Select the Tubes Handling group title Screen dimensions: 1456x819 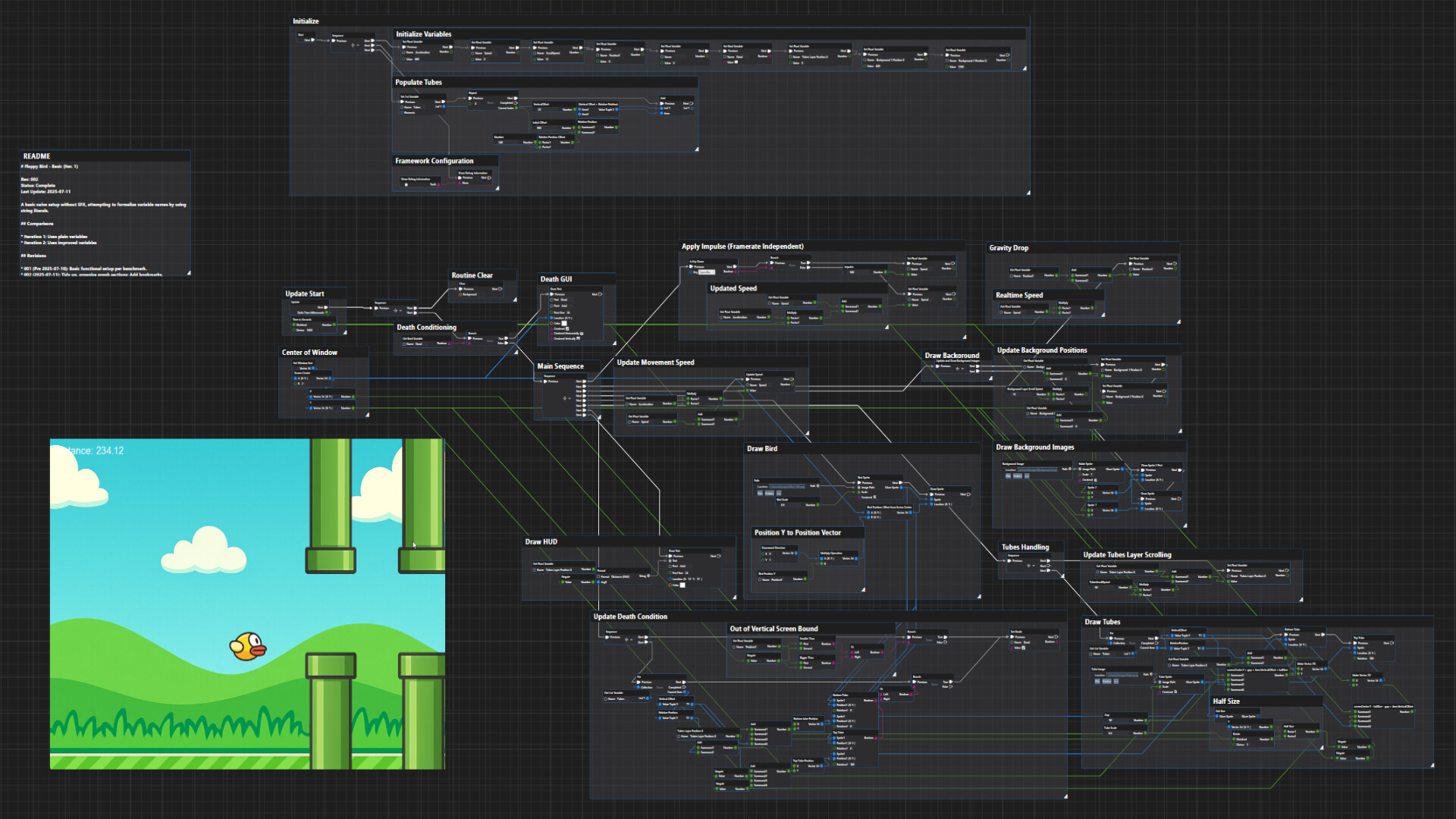click(x=1025, y=548)
